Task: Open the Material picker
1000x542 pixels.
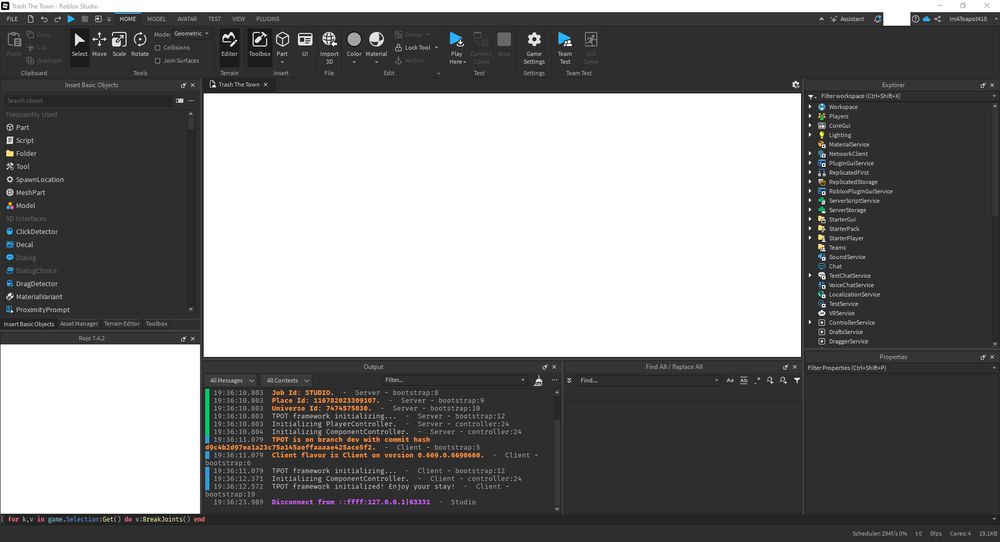Action: pos(376,45)
